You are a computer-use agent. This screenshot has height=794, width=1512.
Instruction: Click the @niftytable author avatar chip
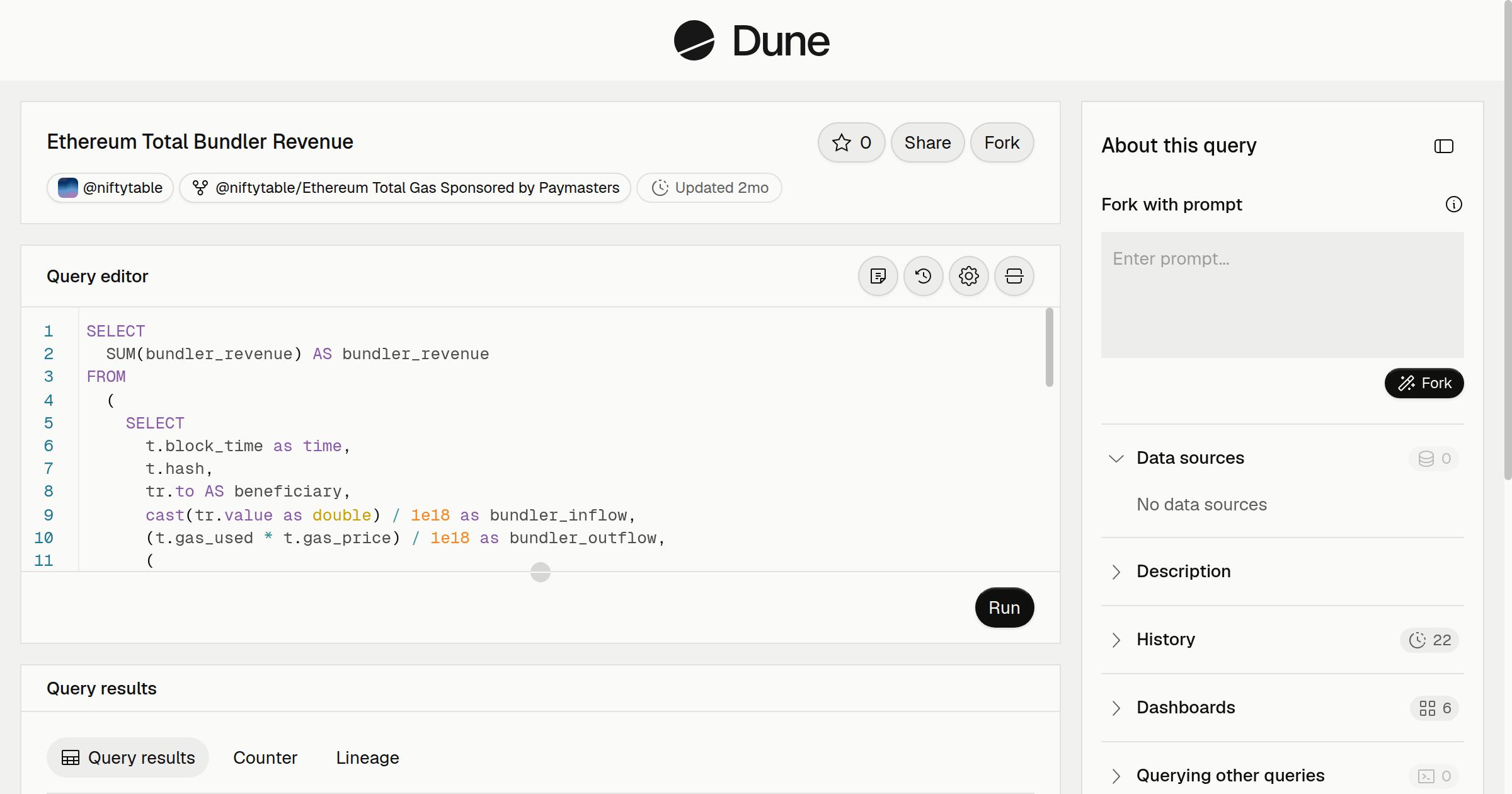[110, 188]
